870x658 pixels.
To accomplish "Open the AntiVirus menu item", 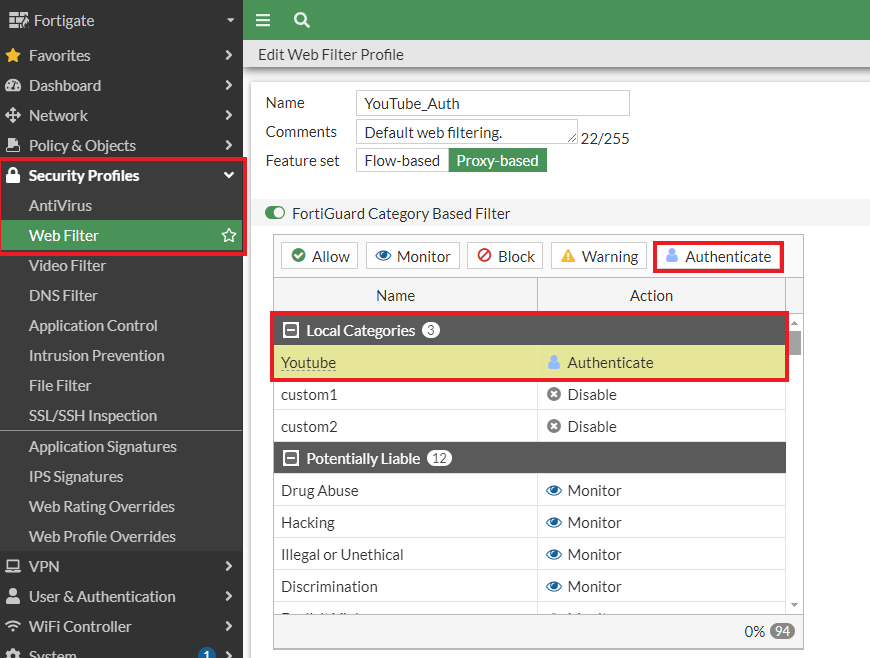I will tap(60, 206).
